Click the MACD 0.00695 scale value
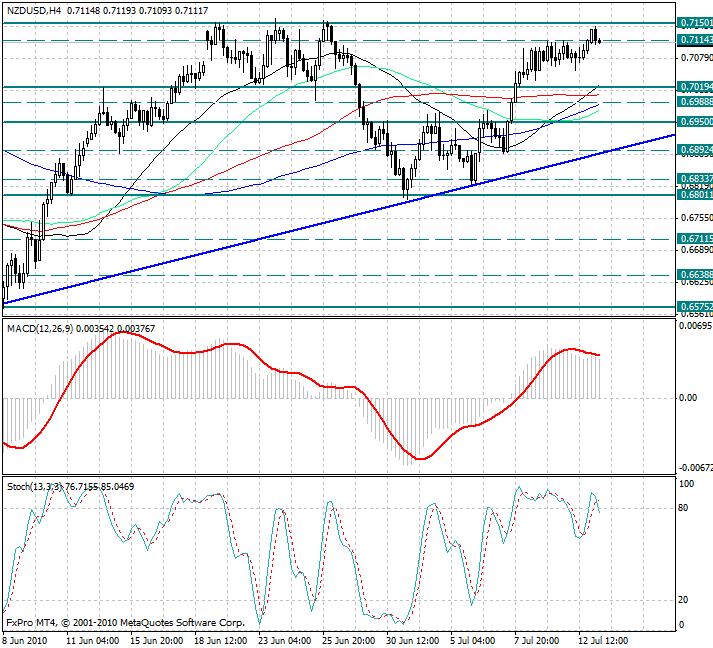The image size is (713, 648). [694, 326]
